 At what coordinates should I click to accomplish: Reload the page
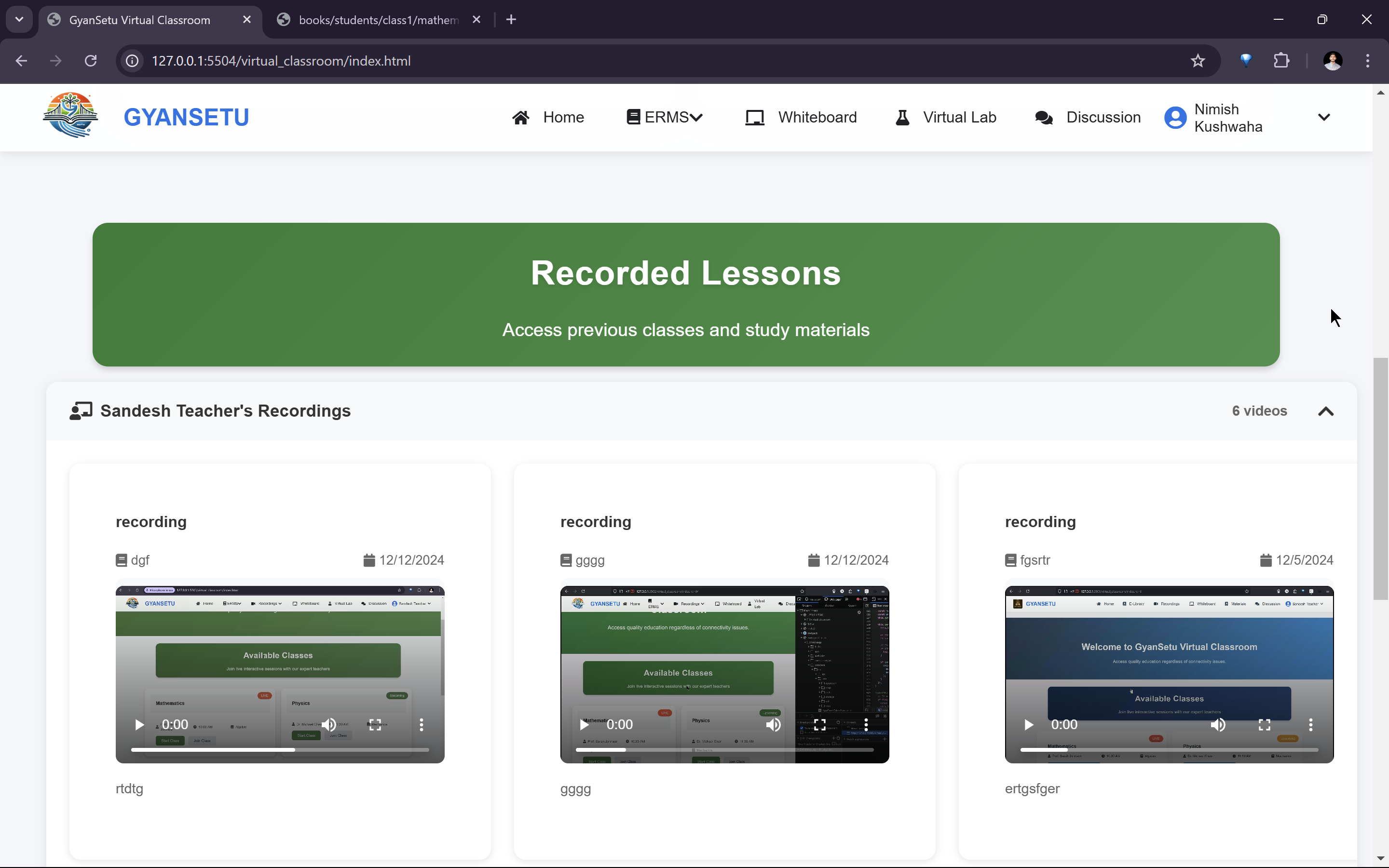click(x=91, y=61)
